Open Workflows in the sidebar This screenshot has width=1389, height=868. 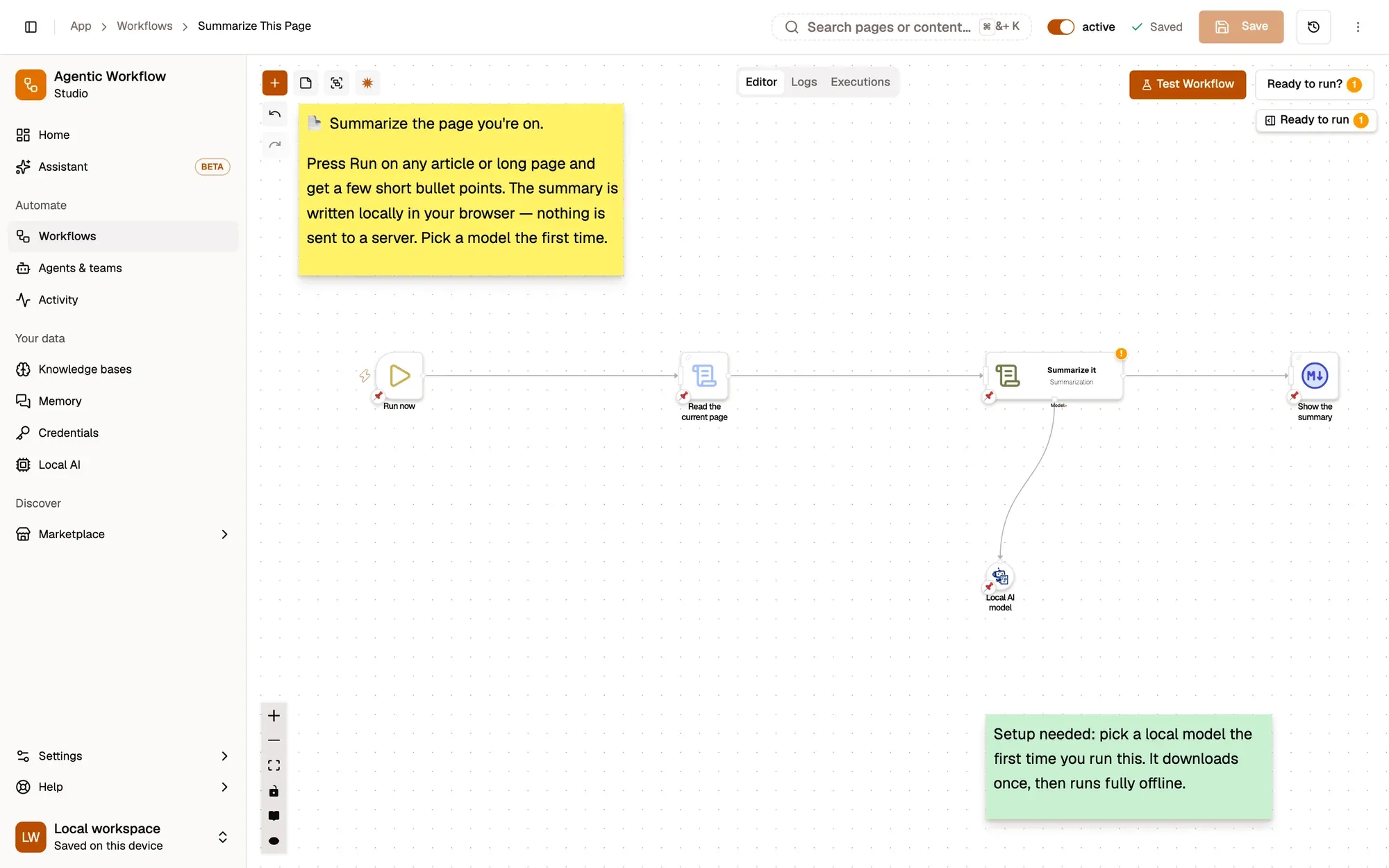pyautogui.click(x=123, y=236)
